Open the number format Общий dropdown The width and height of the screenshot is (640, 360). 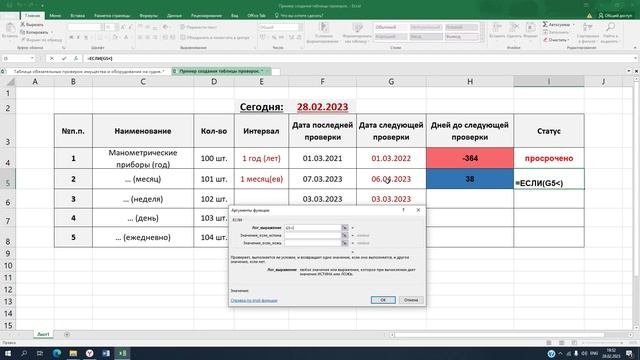pos(300,27)
